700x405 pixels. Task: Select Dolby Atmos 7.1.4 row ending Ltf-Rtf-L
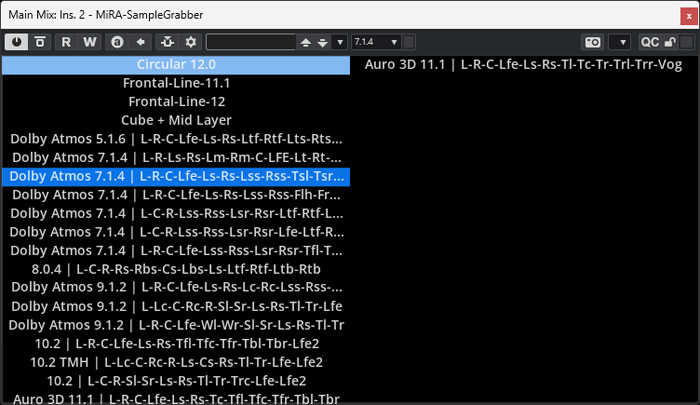[x=176, y=213]
